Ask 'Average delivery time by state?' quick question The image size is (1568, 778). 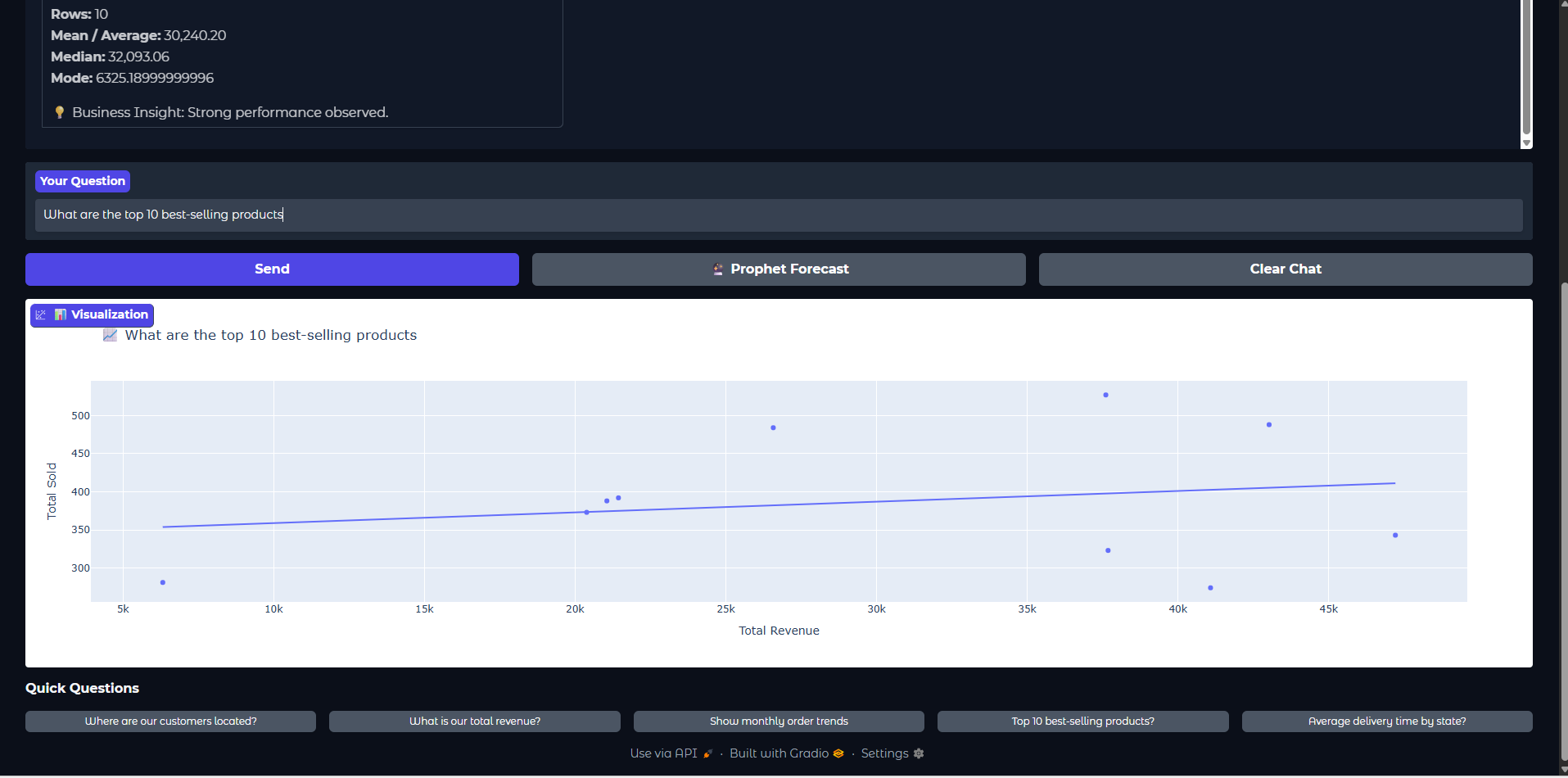[1386, 721]
